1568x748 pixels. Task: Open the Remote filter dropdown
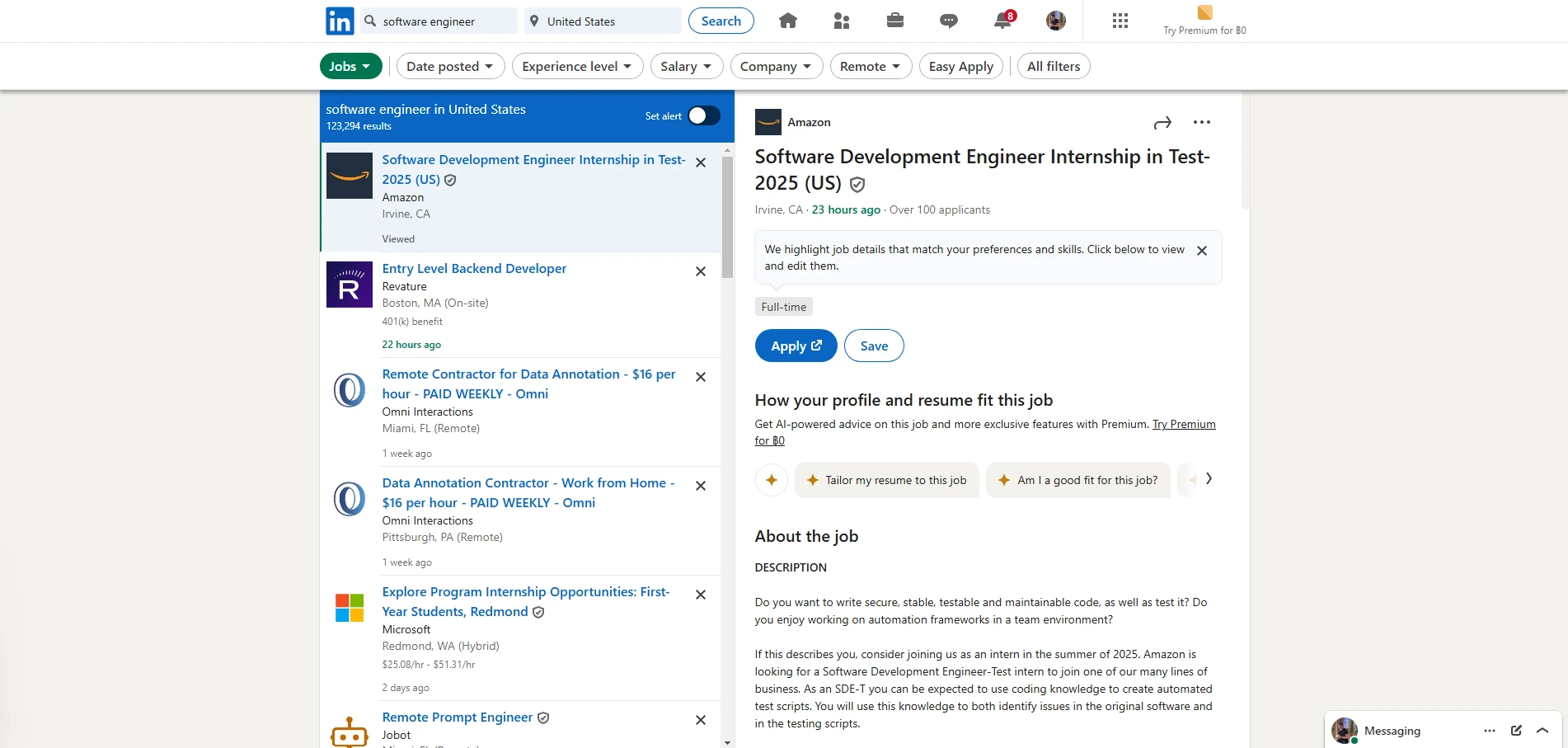pyautogui.click(x=871, y=67)
